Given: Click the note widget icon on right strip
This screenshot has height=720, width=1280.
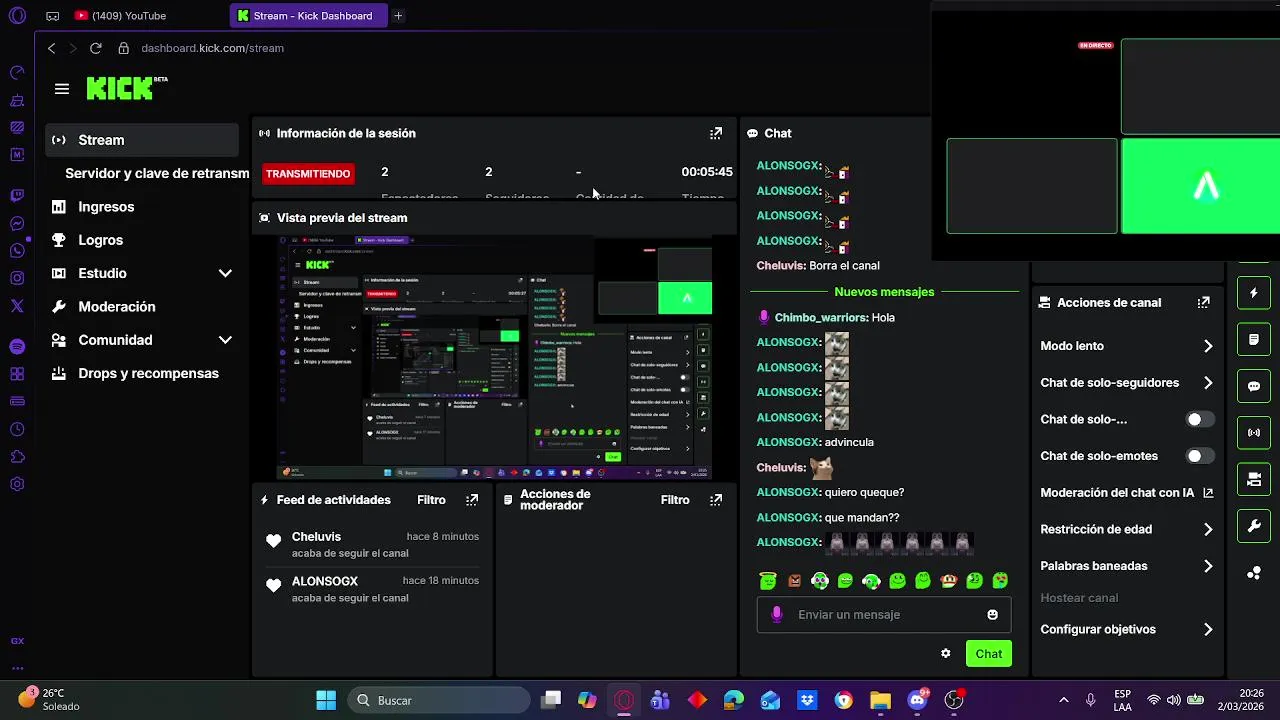Looking at the screenshot, I should coord(1254,340).
